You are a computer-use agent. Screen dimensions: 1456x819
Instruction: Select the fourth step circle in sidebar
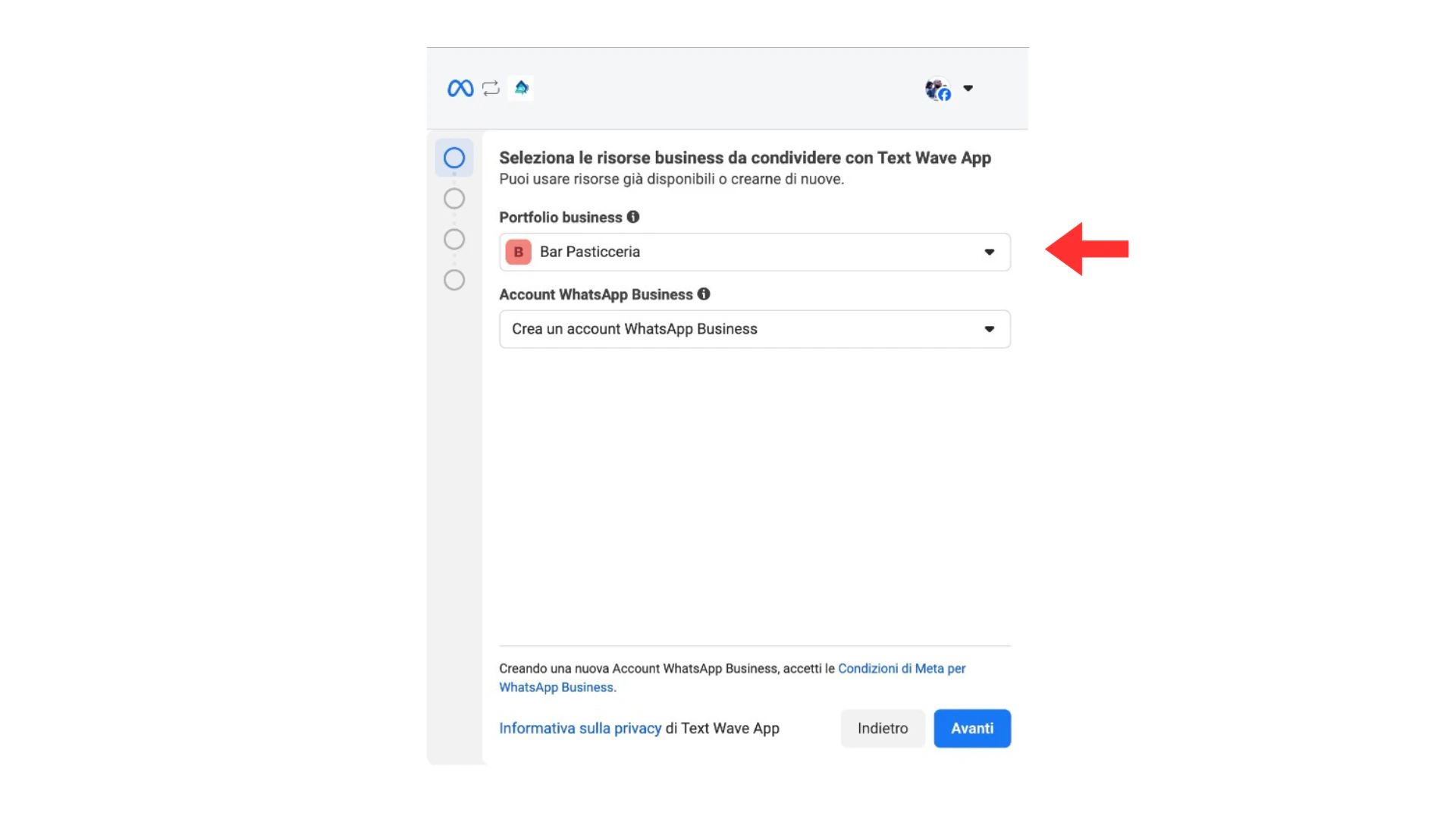[454, 281]
